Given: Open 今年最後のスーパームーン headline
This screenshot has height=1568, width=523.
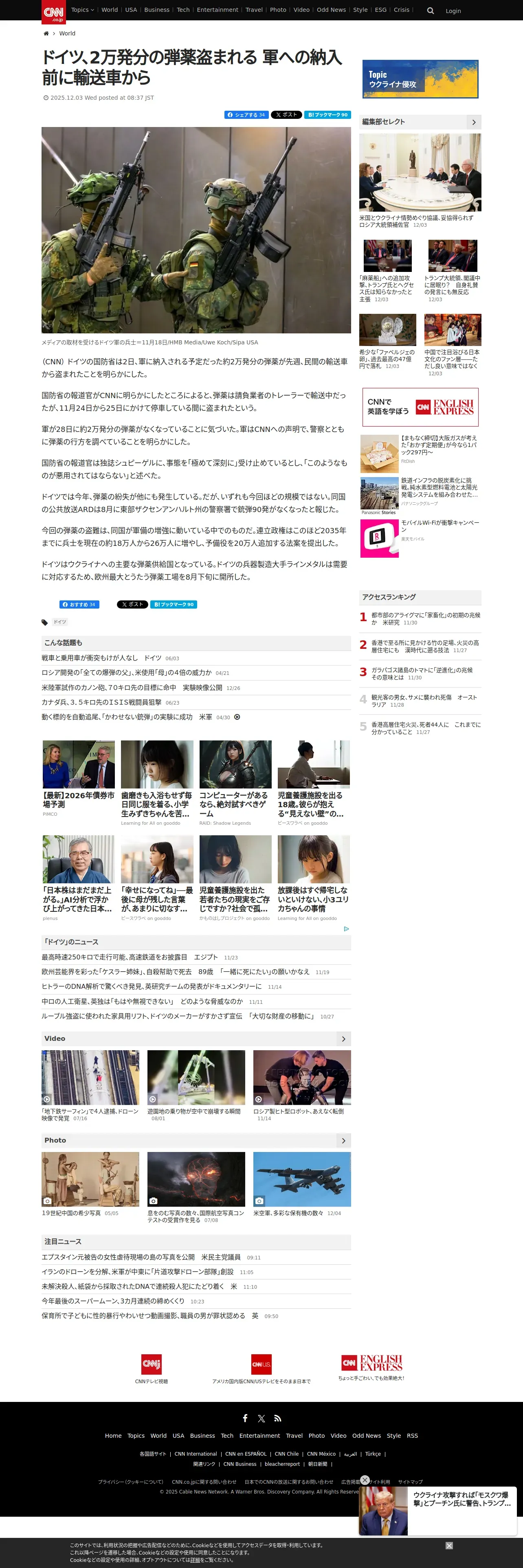Looking at the screenshot, I should pyautogui.click(x=113, y=1301).
